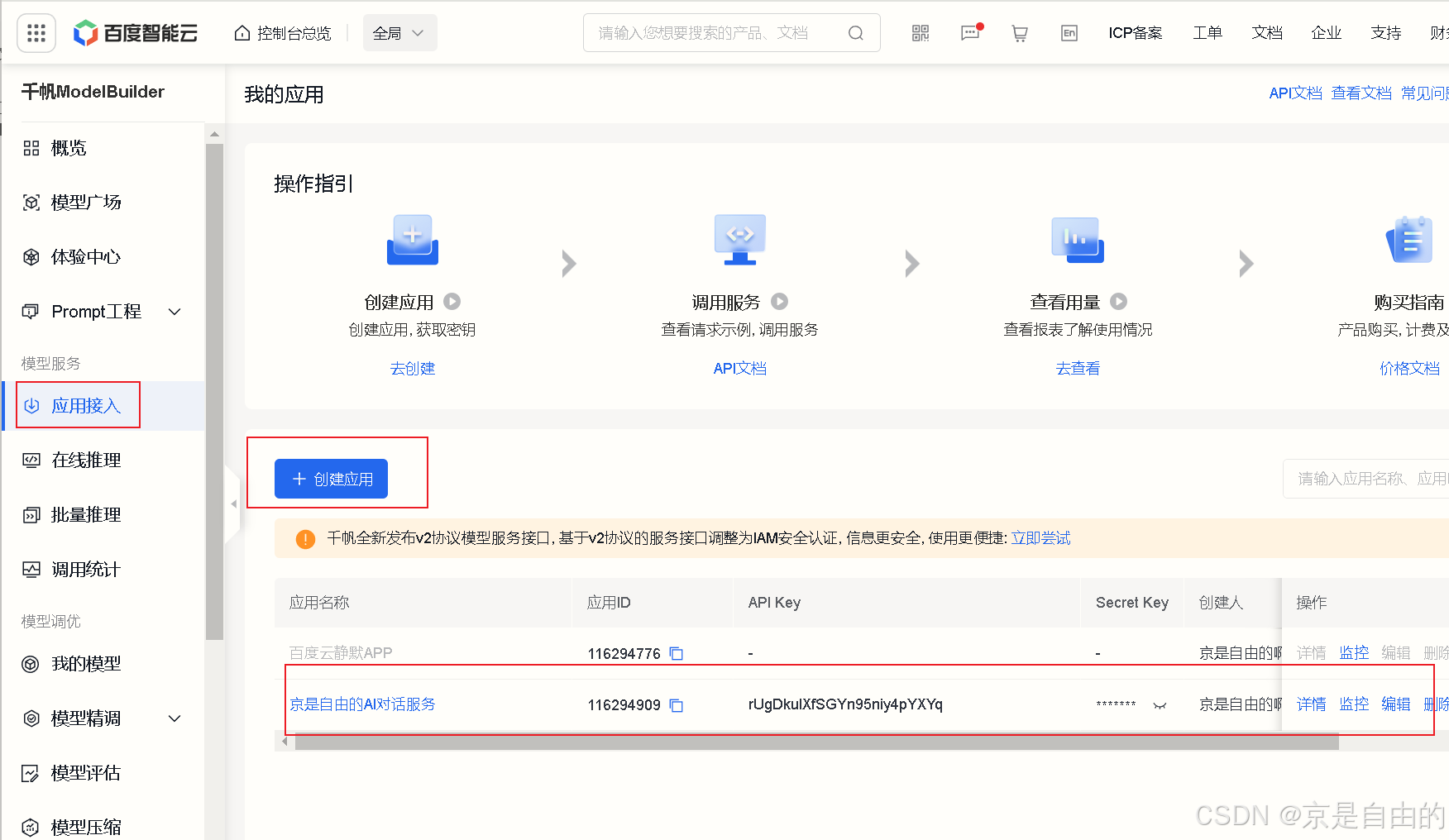Screen dimensions: 1449x840
Task: Click the 购买指南 document icon
Action: tap(1410, 240)
